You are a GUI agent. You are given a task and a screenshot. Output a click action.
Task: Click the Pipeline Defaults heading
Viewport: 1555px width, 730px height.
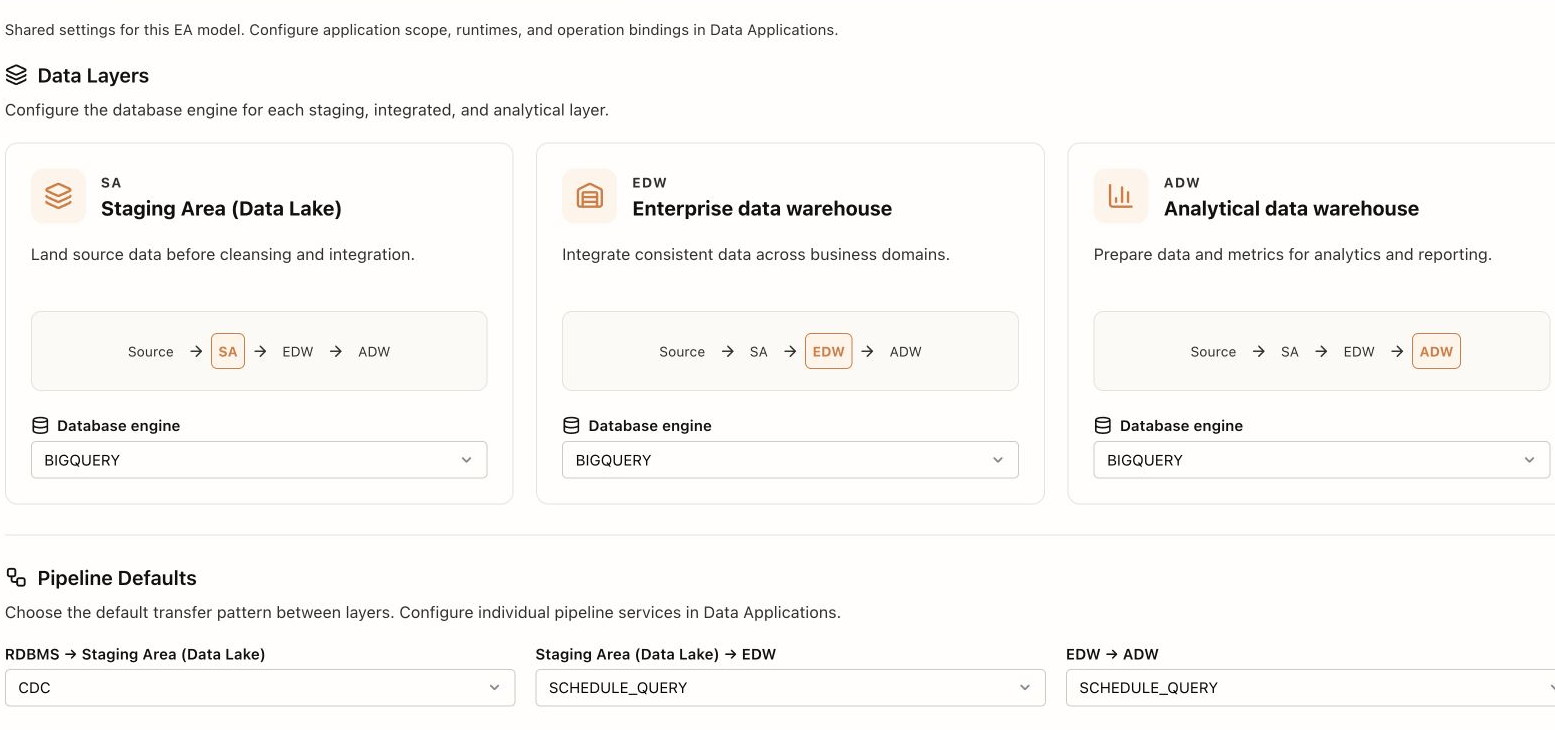tap(117, 578)
